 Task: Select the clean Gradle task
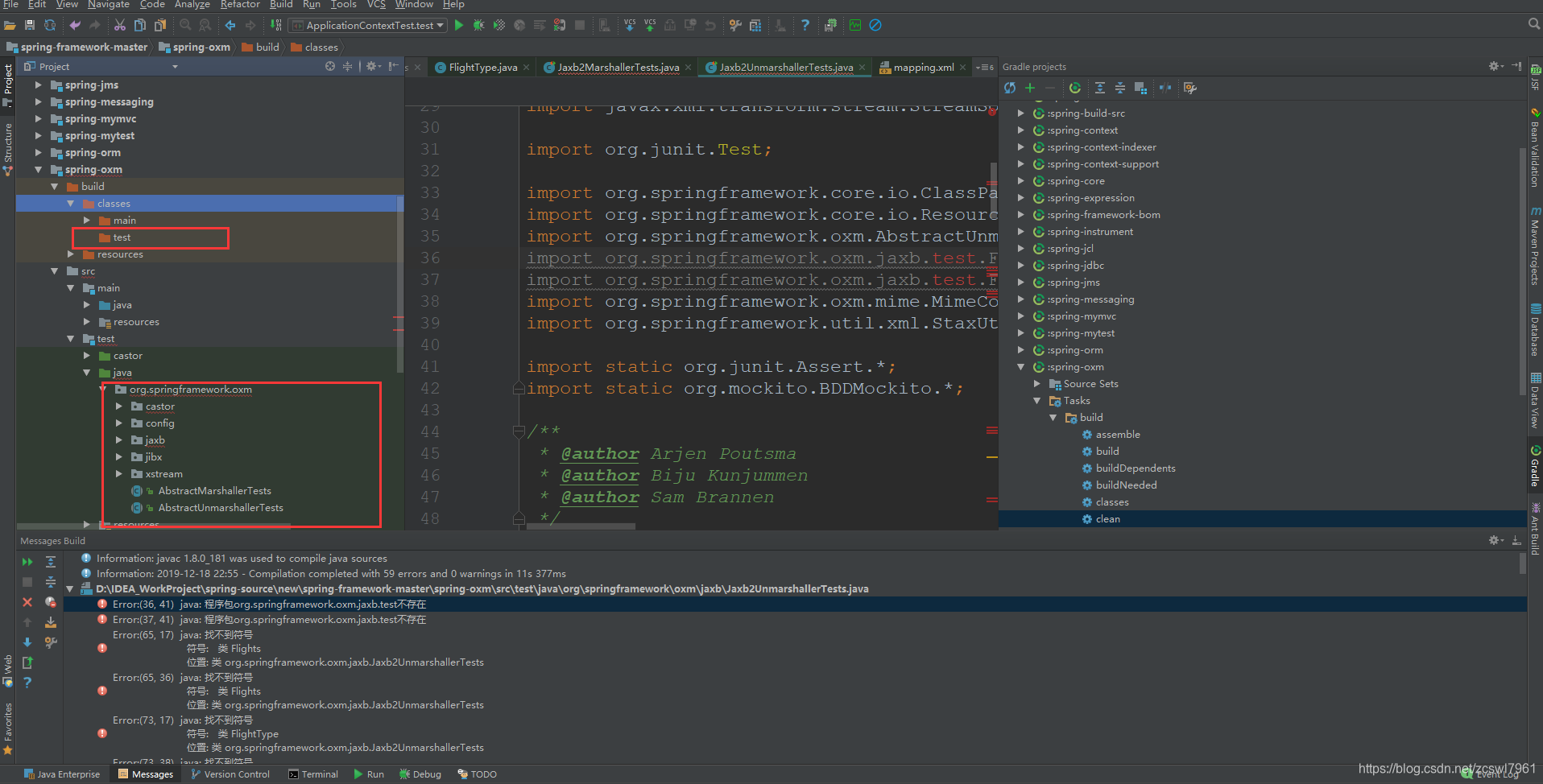(x=1107, y=518)
